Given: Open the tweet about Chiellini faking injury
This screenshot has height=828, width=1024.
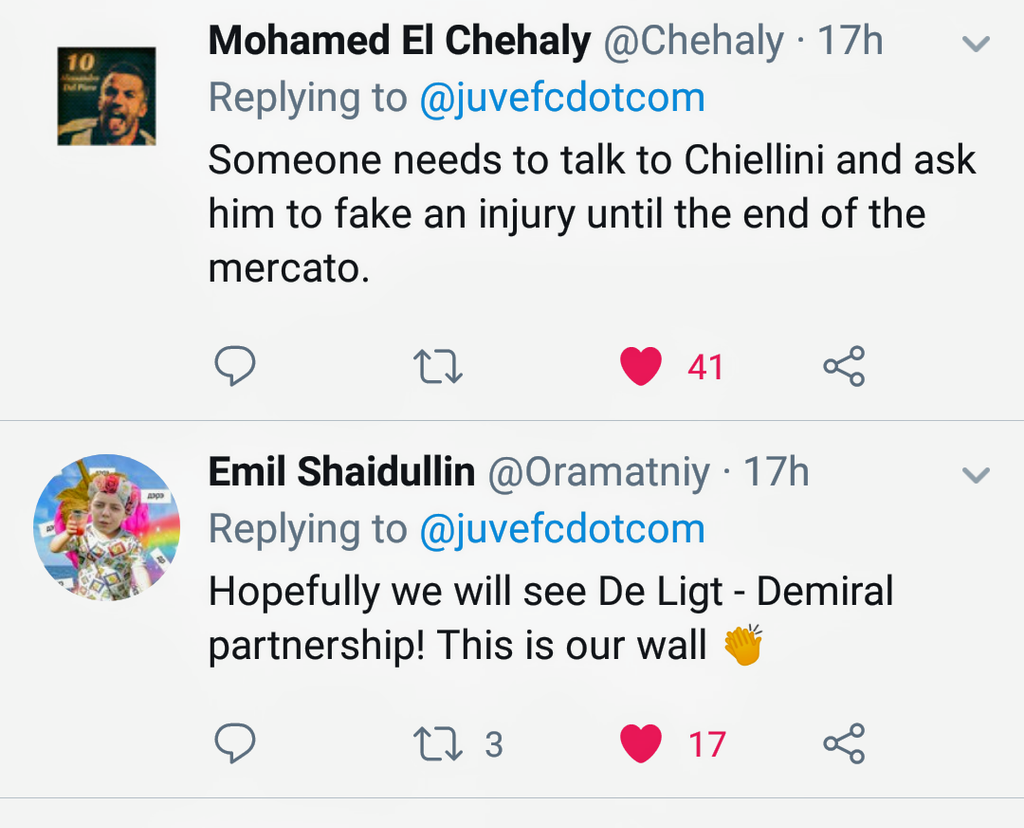Looking at the screenshot, I should tap(590, 213).
